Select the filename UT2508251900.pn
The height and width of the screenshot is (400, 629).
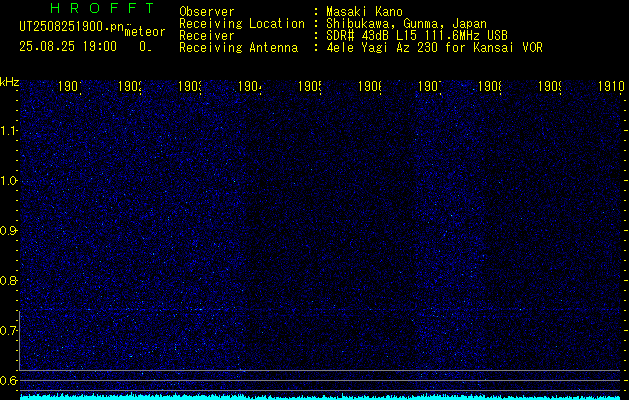(x=72, y=26)
